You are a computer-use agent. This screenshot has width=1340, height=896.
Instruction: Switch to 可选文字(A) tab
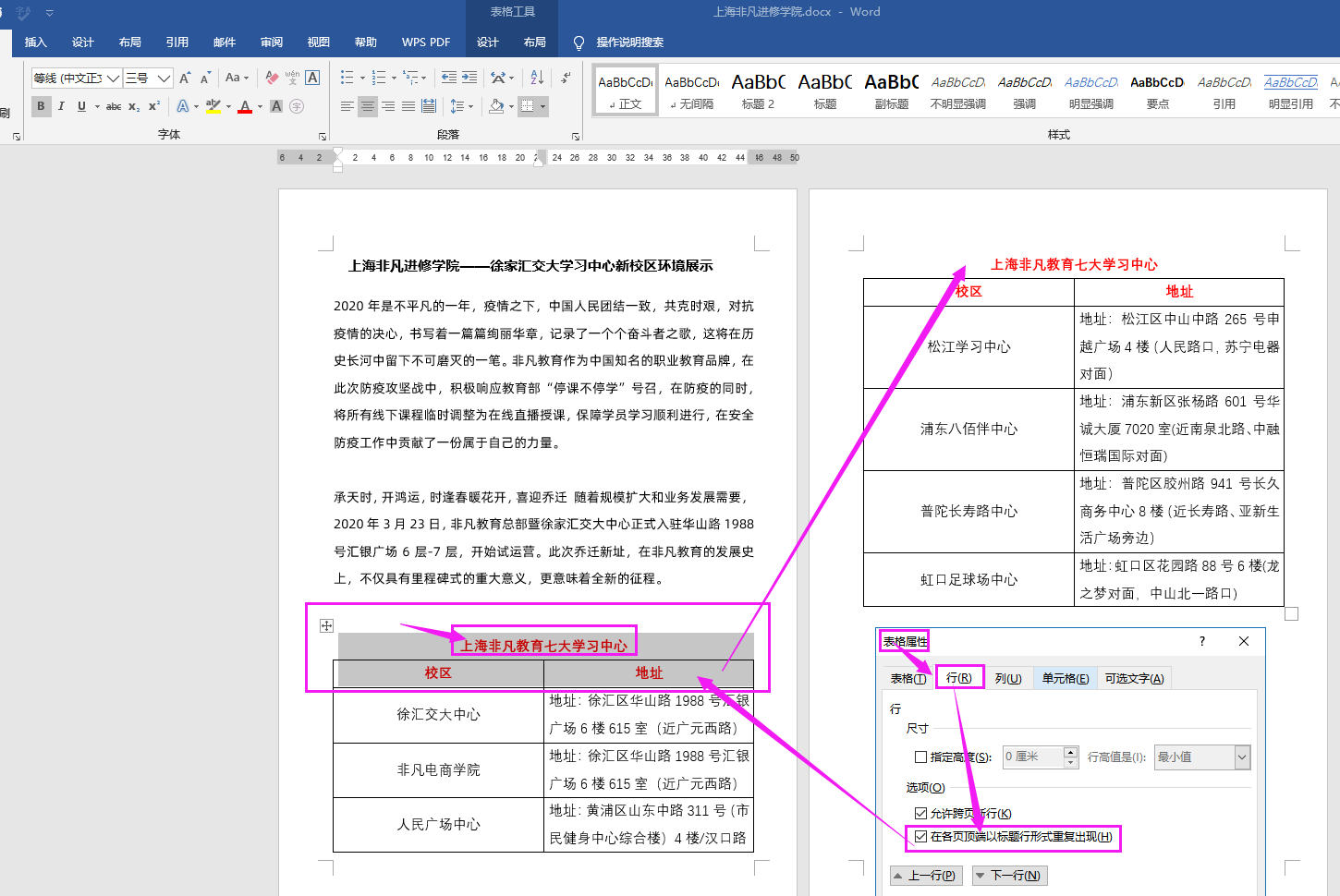click(x=1135, y=678)
